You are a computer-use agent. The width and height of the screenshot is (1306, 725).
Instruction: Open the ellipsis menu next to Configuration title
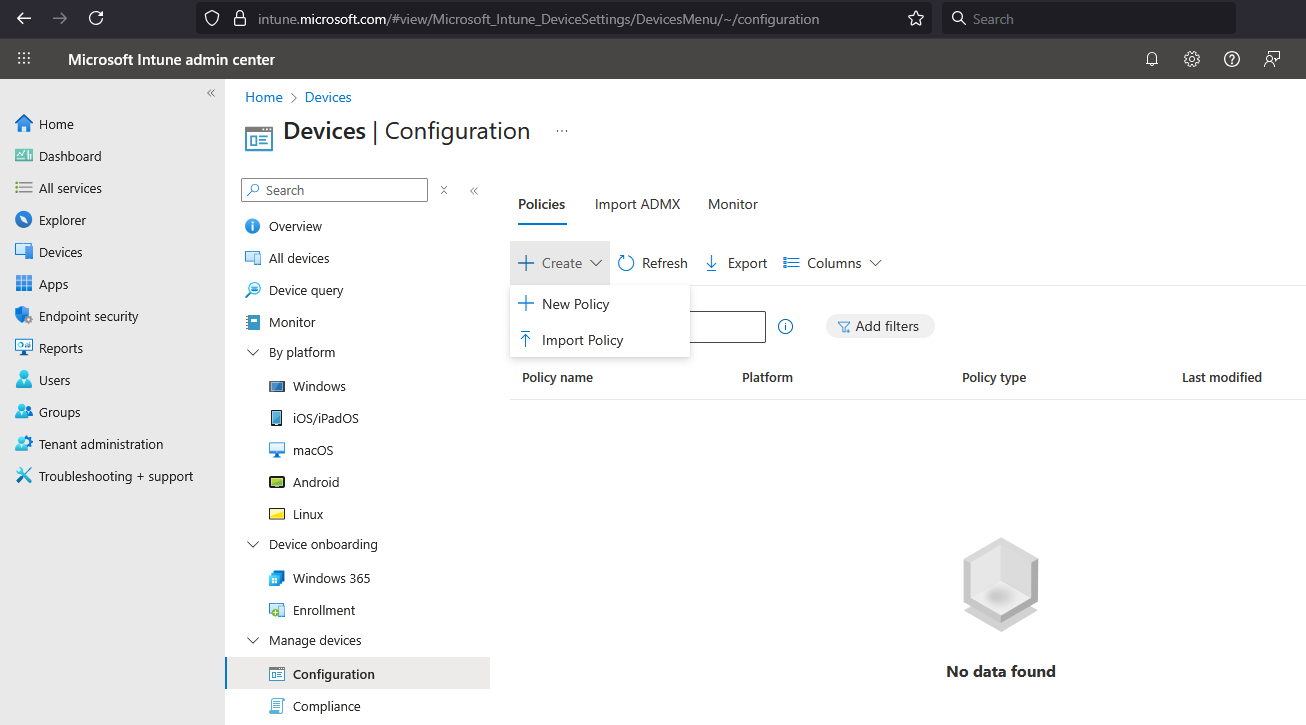tap(562, 131)
